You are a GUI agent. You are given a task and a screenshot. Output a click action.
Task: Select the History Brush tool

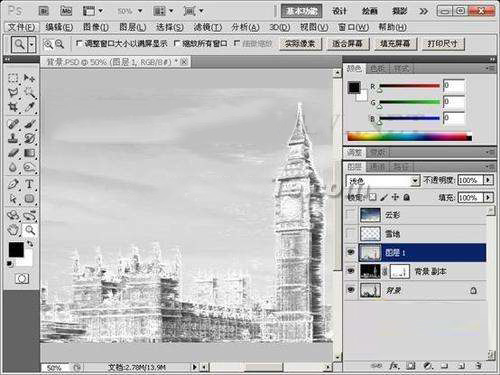(29, 138)
